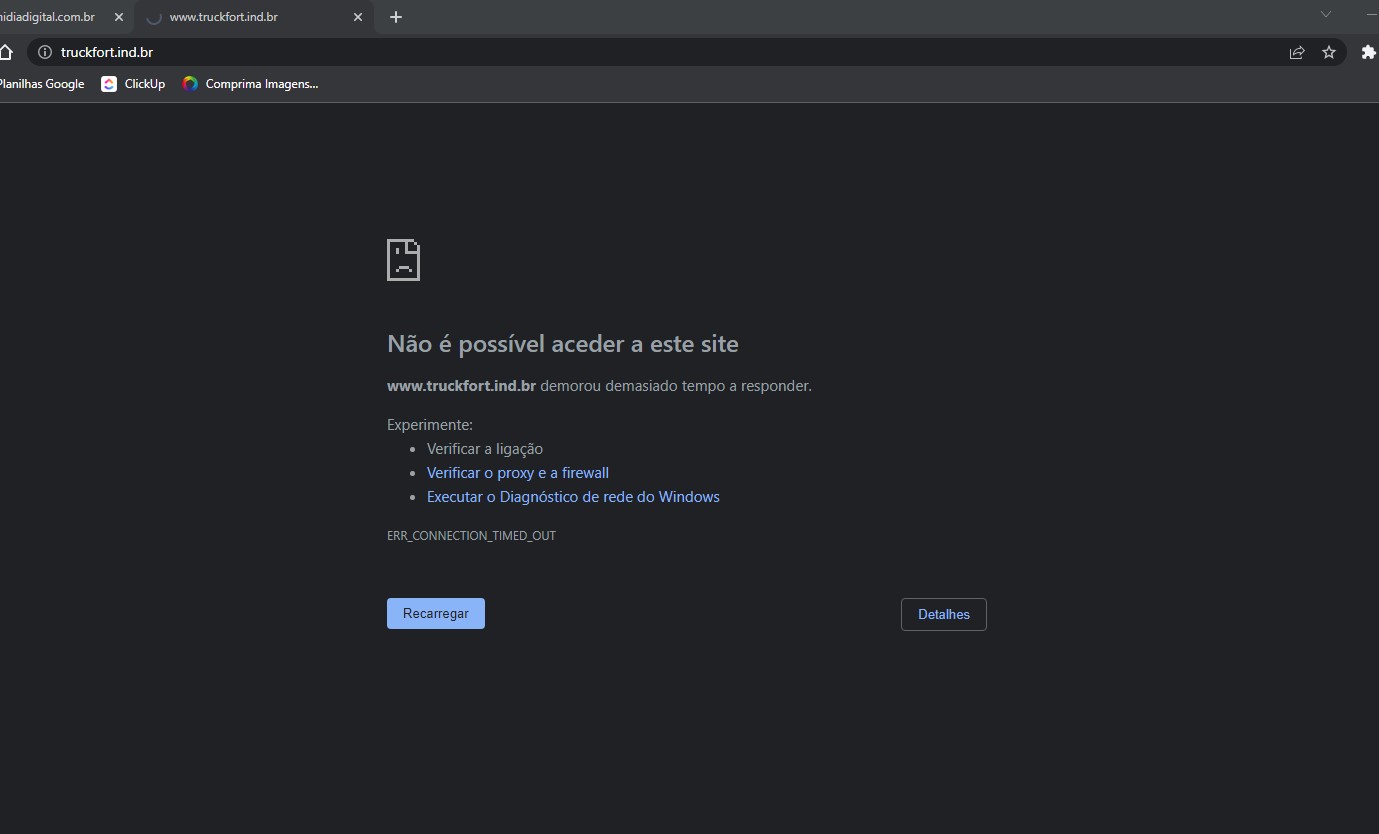Click the sad page error icon
The height and width of the screenshot is (834, 1379).
(403, 260)
